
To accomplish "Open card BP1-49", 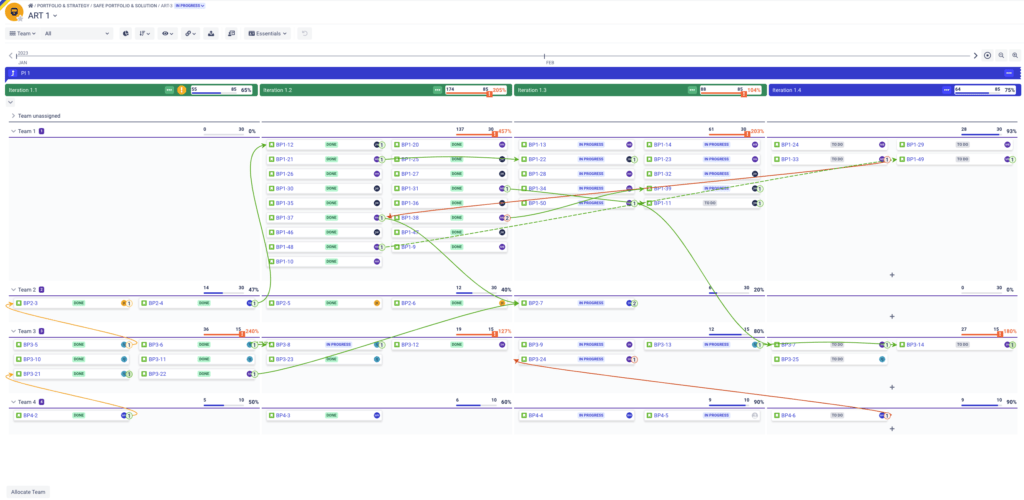I will [x=954, y=159].
